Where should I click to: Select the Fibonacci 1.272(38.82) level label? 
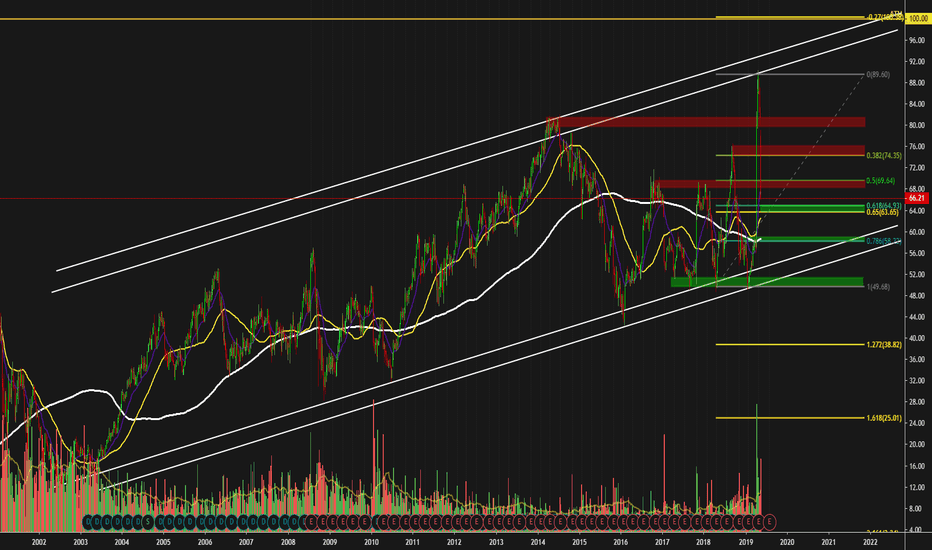point(884,345)
